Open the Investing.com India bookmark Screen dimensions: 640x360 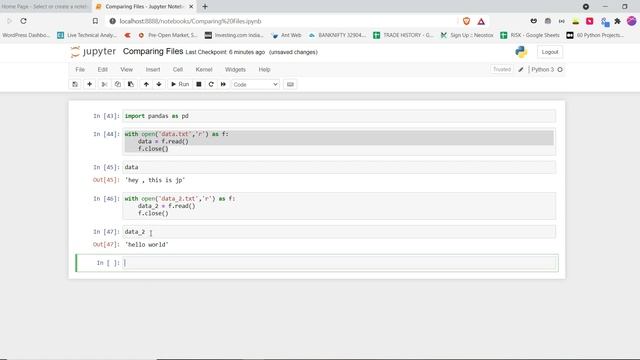coord(234,36)
